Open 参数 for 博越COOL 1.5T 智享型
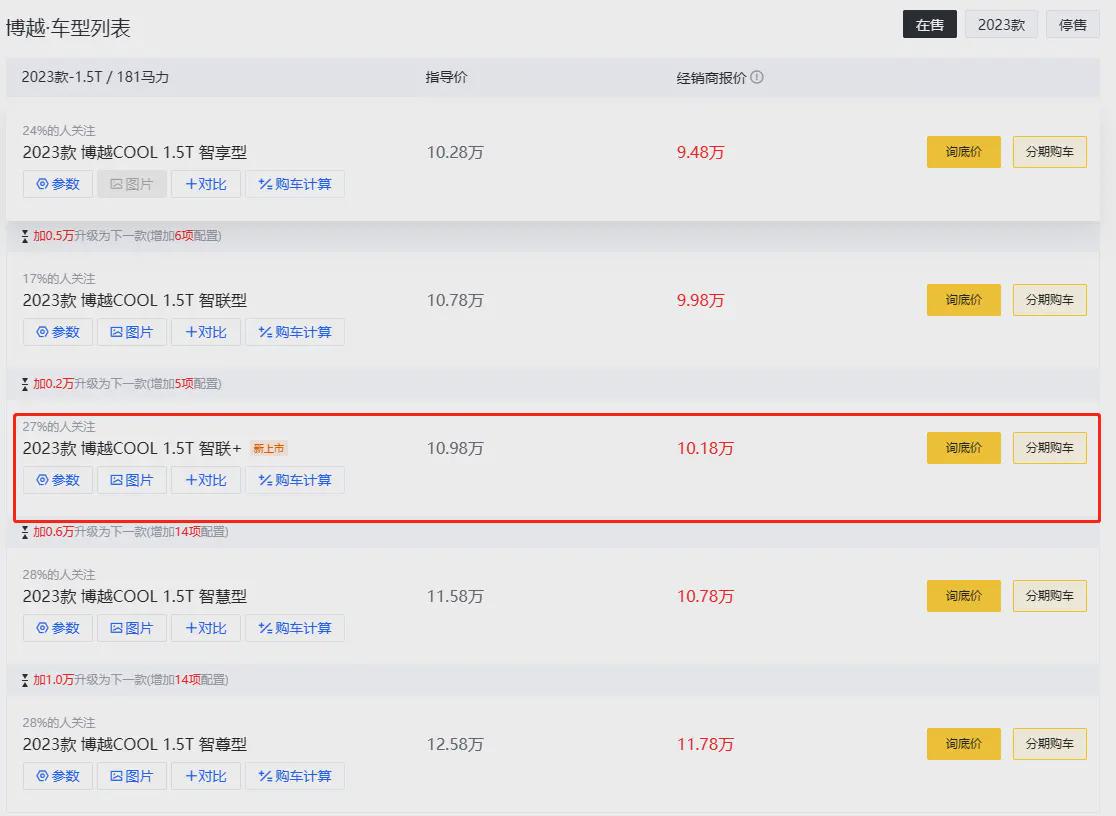 pyautogui.click(x=58, y=184)
